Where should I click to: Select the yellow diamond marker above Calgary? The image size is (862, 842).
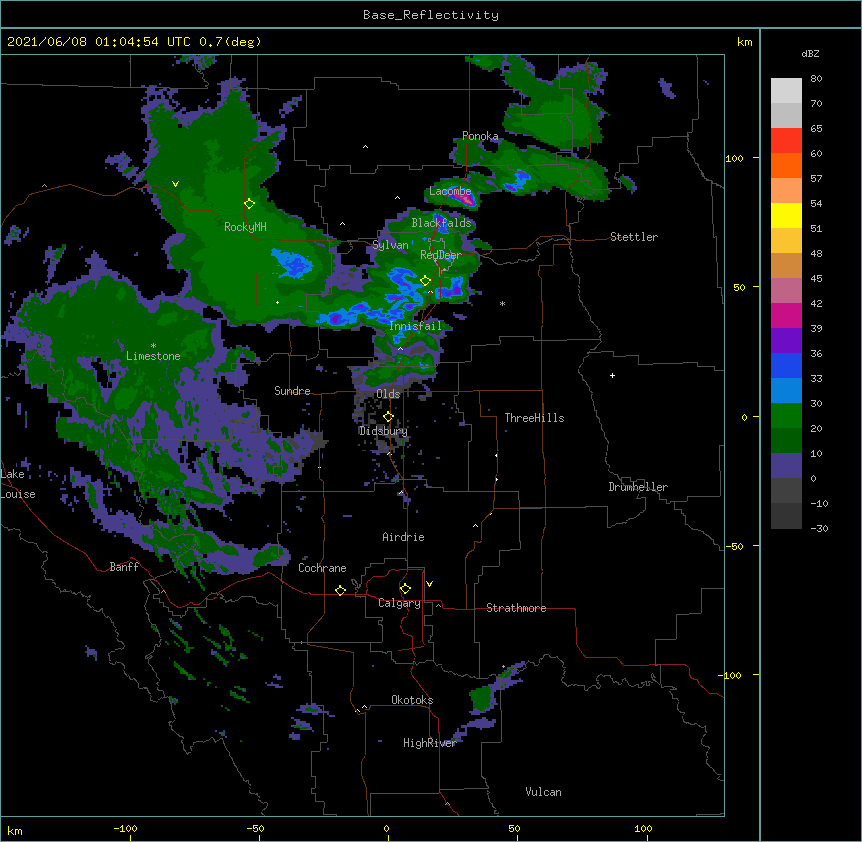[x=405, y=589]
